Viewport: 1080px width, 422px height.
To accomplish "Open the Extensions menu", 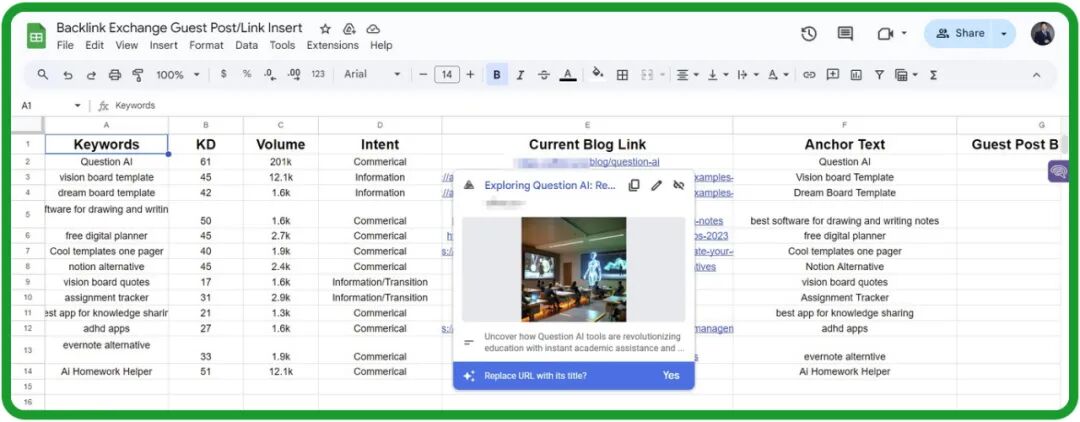I will (332, 45).
